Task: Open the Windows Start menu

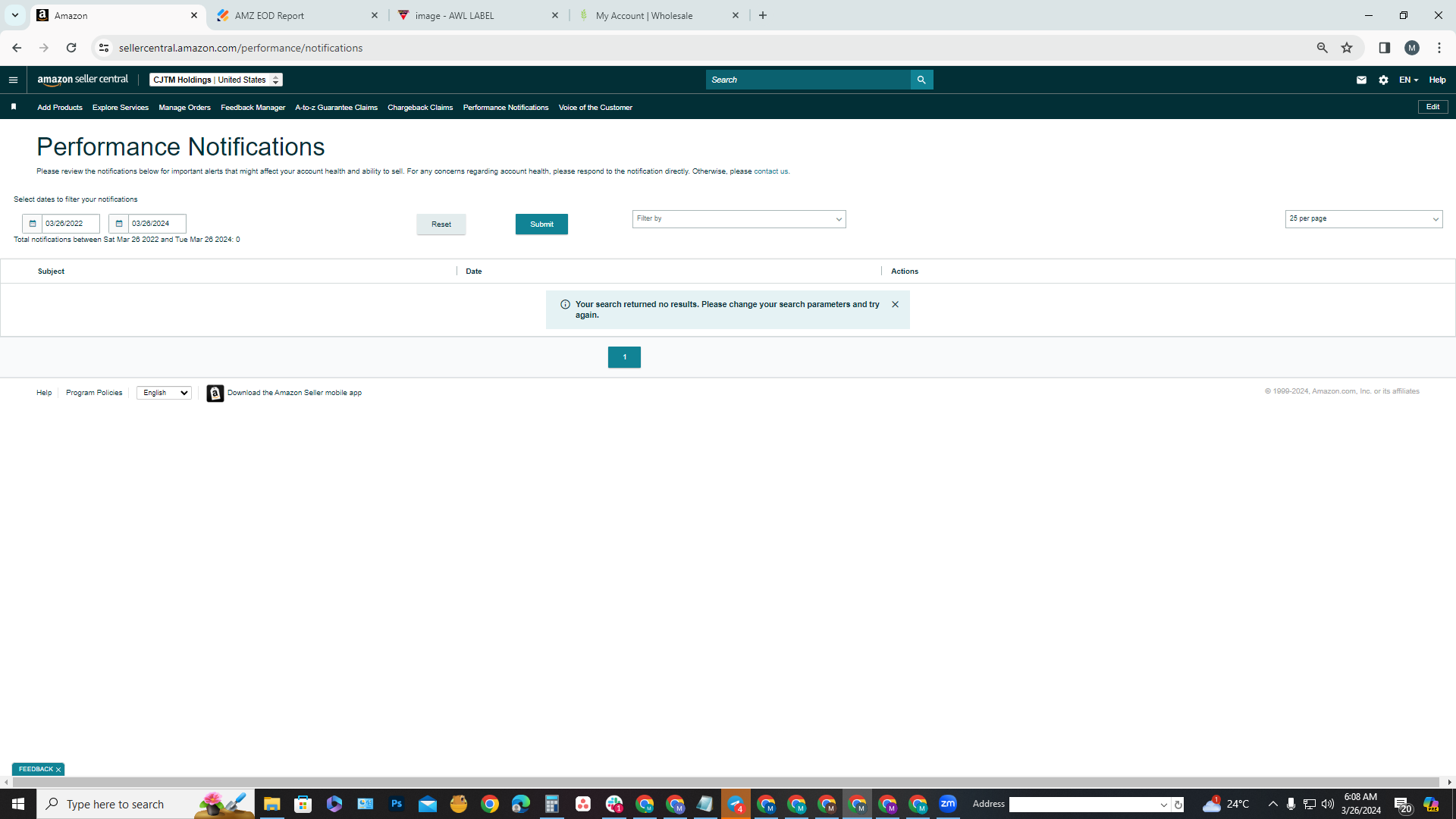Action: point(18,804)
